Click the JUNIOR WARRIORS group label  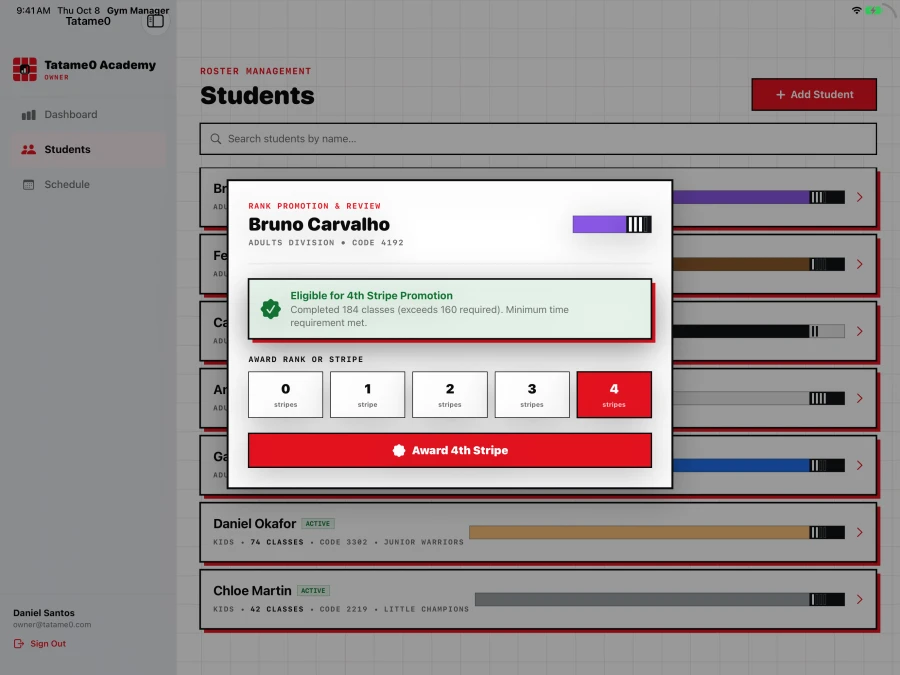tap(424, 542)
